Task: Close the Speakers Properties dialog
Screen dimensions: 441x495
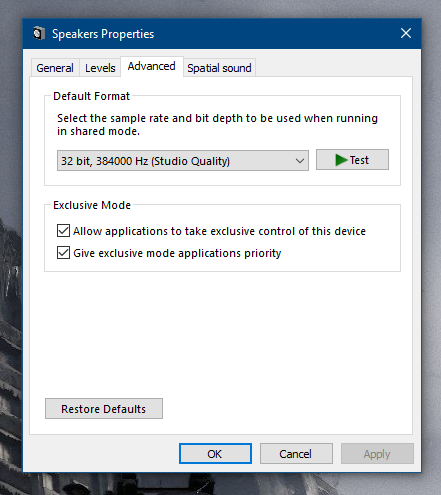Action: 406,33
